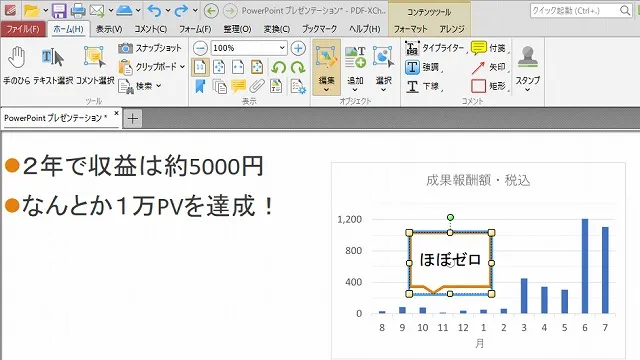Click the Fit width icon
Screen dimensions: 640x360
[x=238, y=67]
